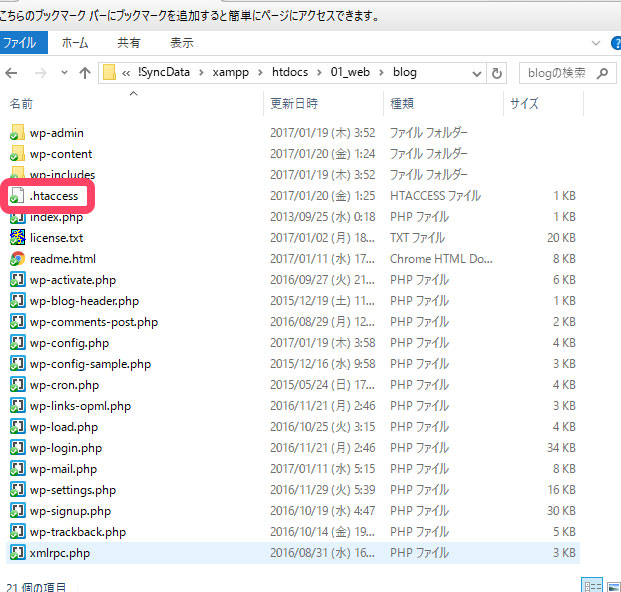The image size is (621, 592).
Task: Click the 34 KB size cell
Action: click(561, 447)
